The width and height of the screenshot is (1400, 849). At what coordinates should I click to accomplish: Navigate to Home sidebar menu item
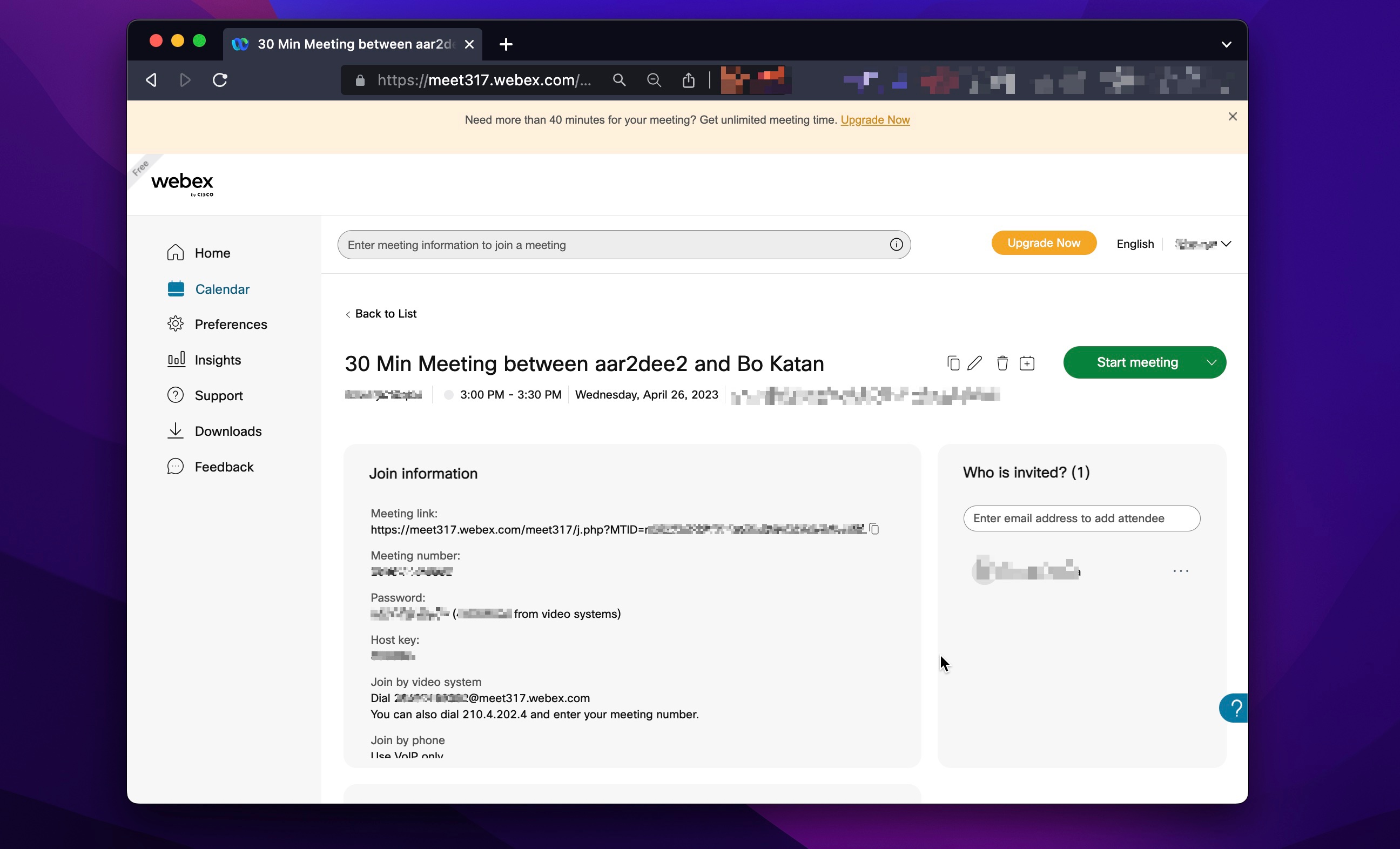click(213, 252)
